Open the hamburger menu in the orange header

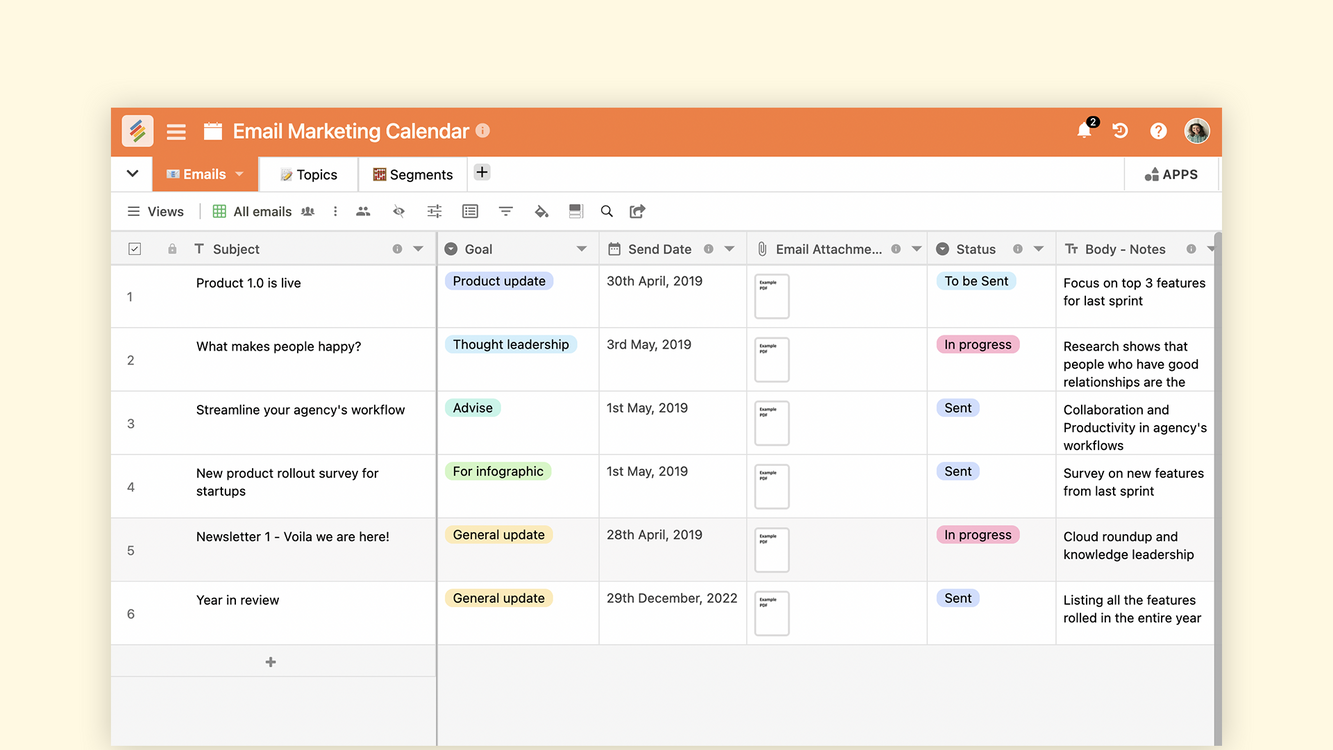pyautogui.click(x=176, y=132)
